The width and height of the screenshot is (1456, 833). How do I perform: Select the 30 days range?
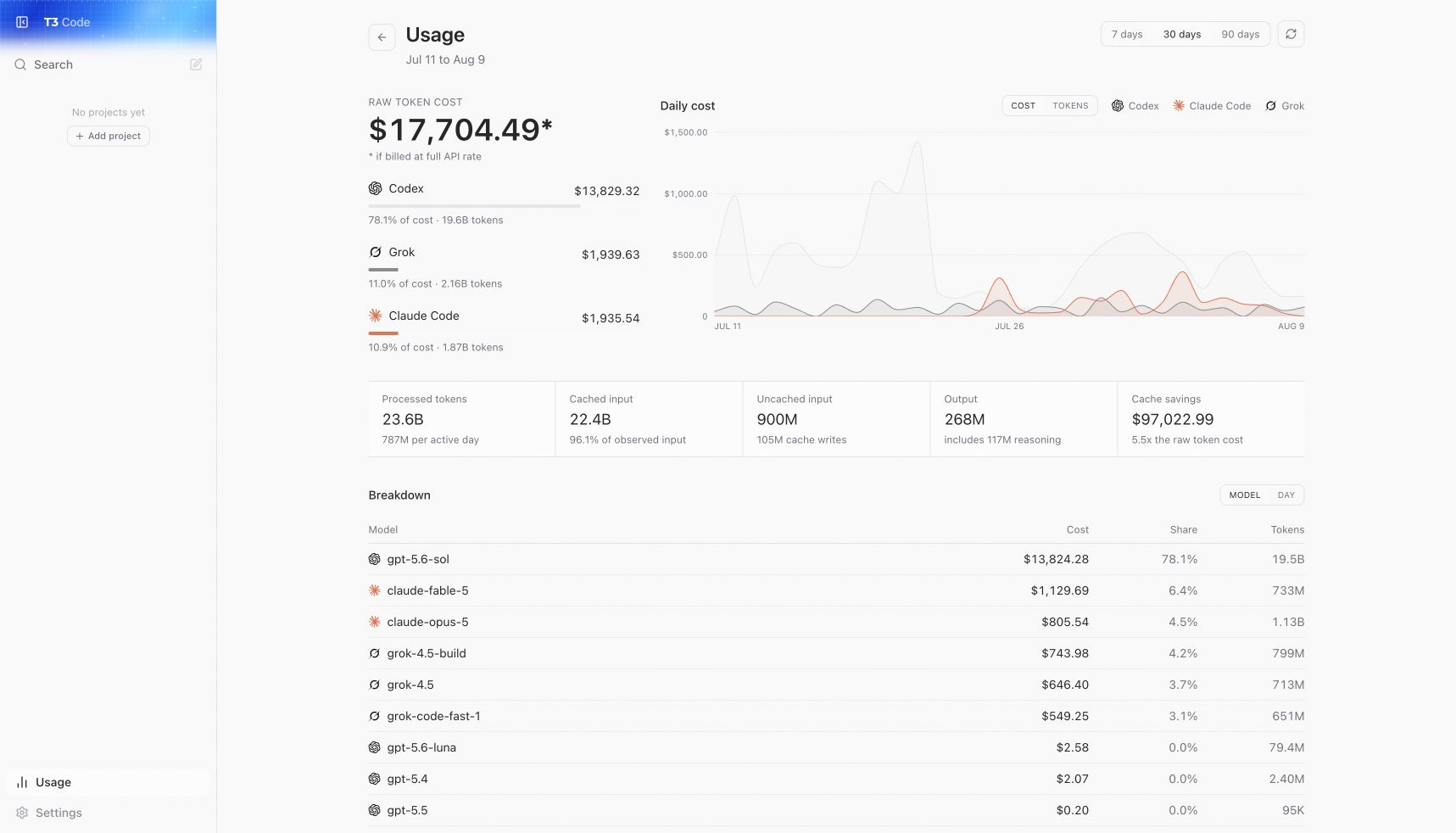1182,34
